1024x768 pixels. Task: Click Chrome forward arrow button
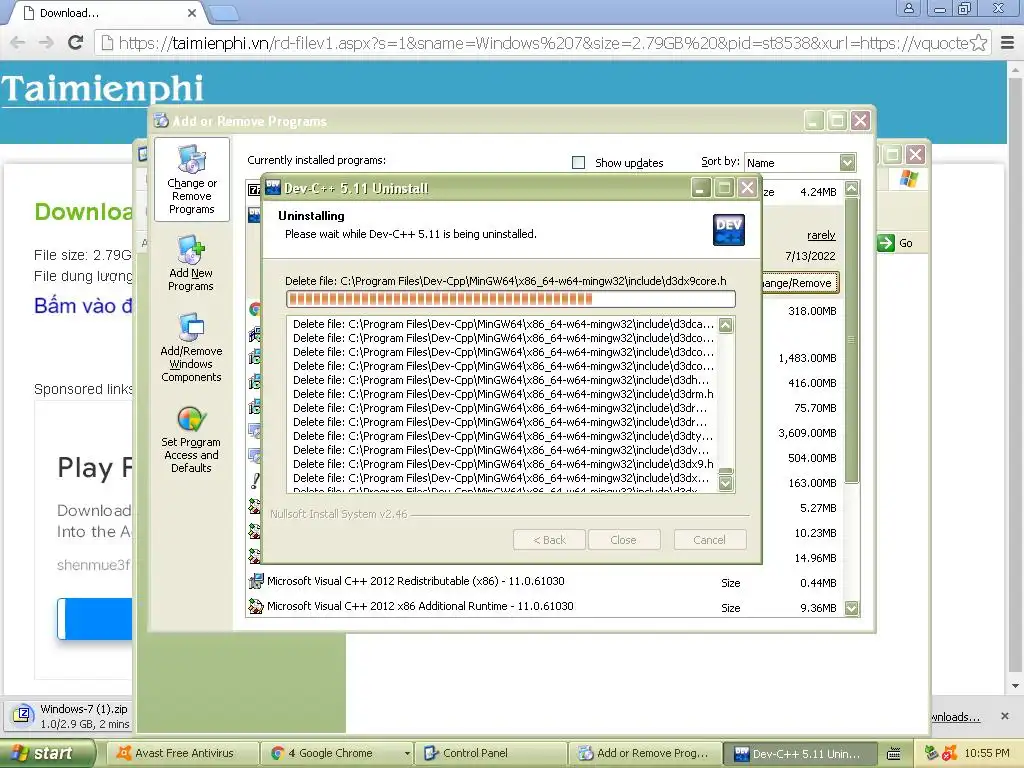(46, 43)
